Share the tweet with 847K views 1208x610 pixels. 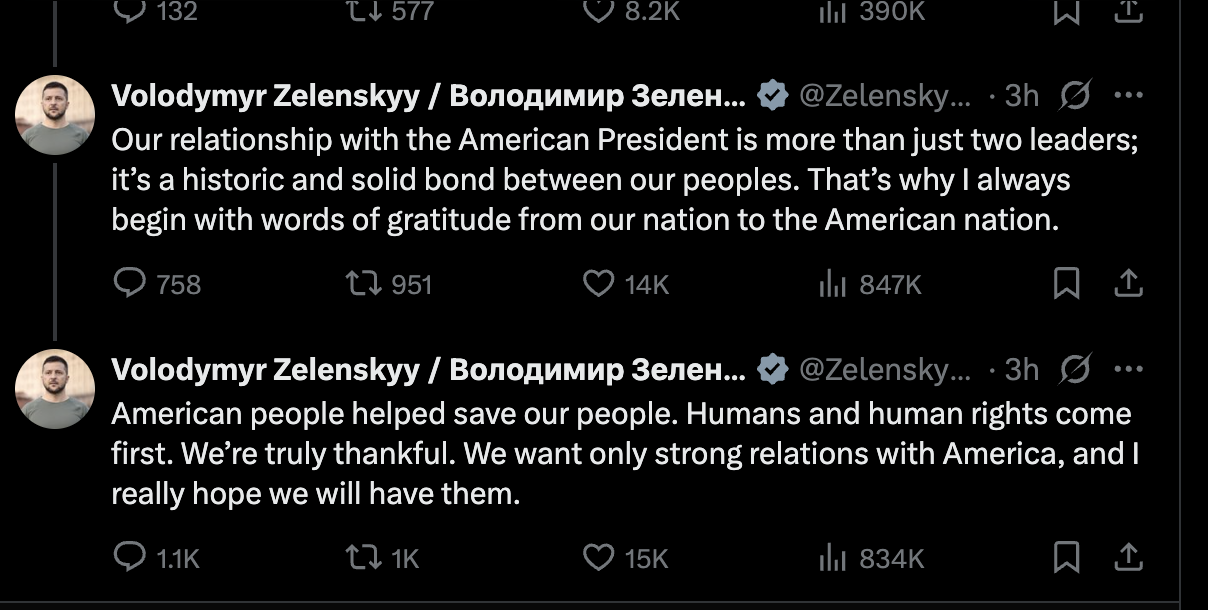coord(1128,285)
